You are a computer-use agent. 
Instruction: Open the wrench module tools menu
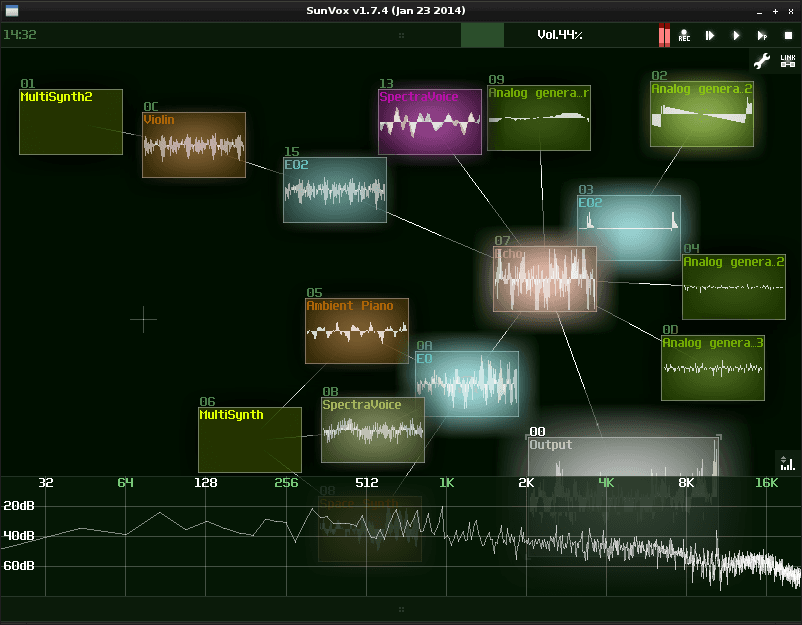coord(762,61)
